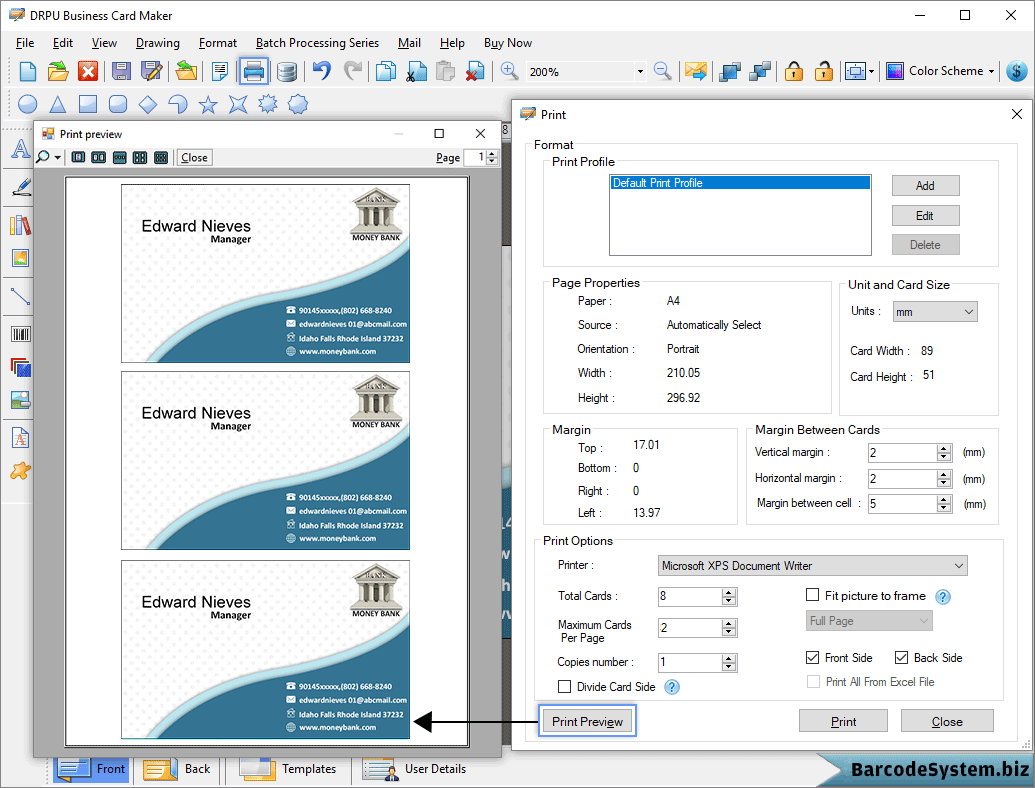This screenshot has width=1035, height=788.
Task: Uncheck the Front Side checkbox
Action: tap(813, 657)
